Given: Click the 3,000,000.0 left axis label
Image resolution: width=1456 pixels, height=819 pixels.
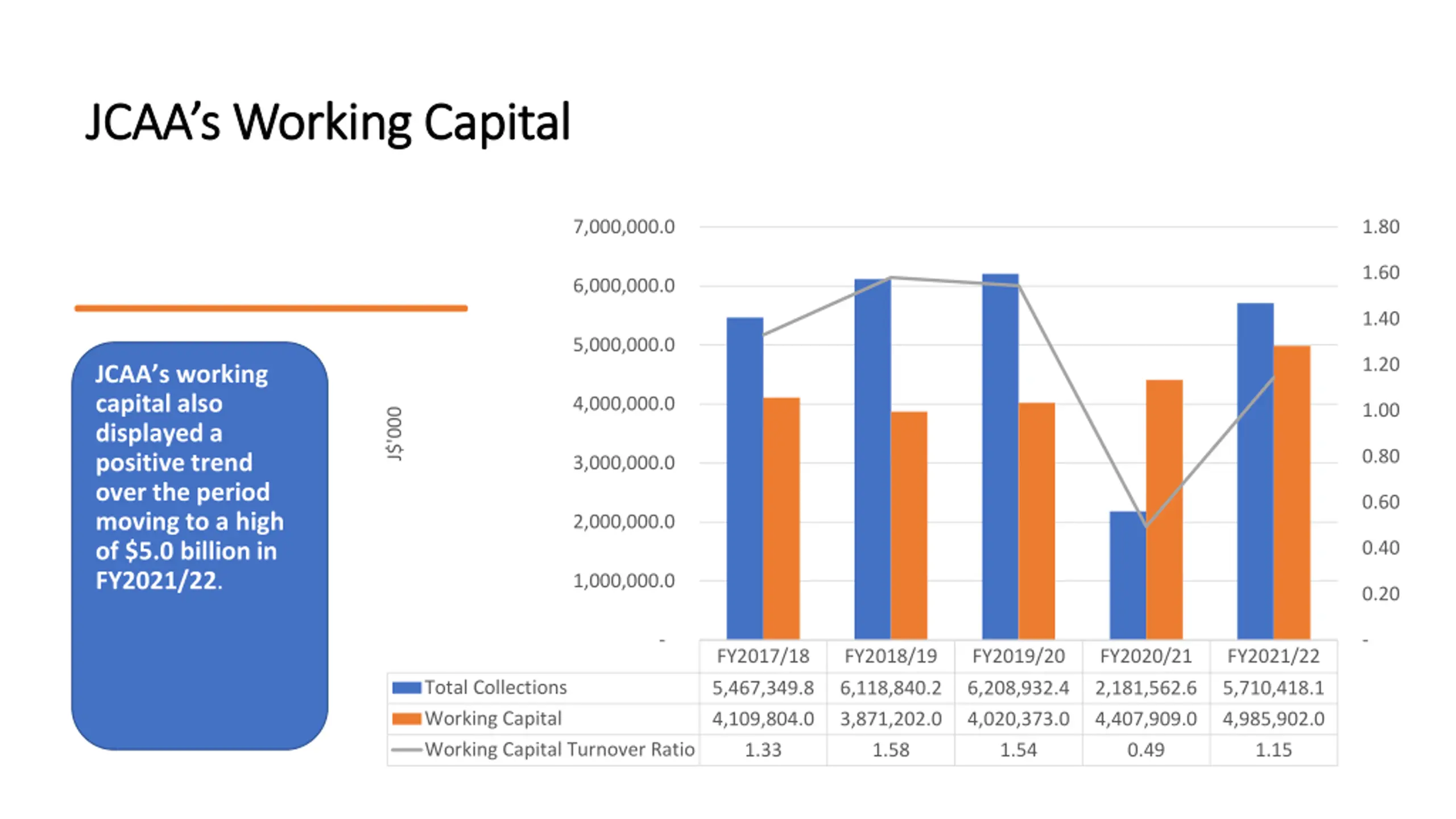Looking at the screenshot, I should [624, 463].
